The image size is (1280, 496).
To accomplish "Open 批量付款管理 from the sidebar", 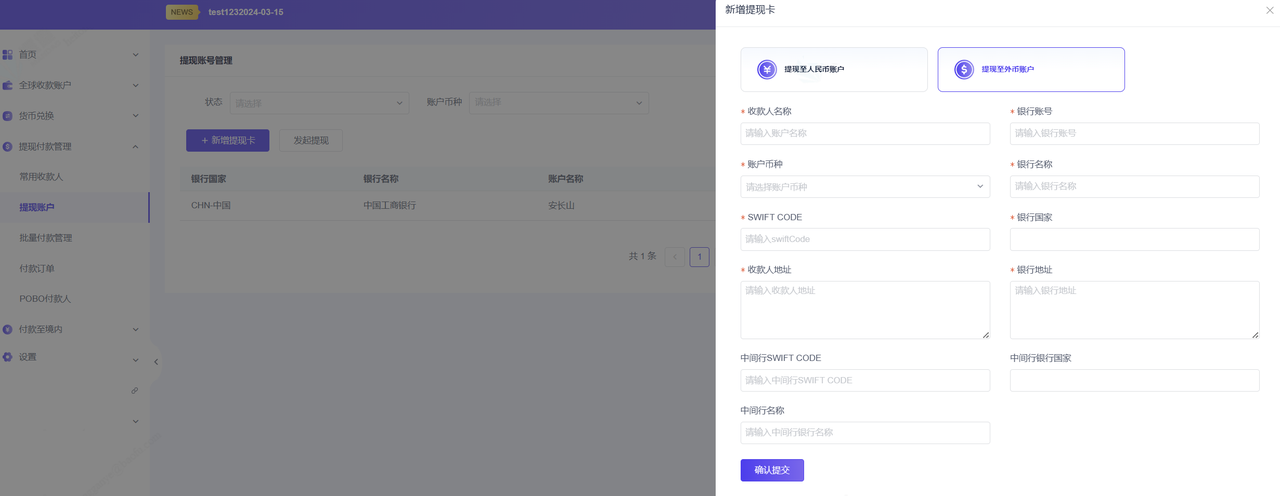I will tap(46, 238).
